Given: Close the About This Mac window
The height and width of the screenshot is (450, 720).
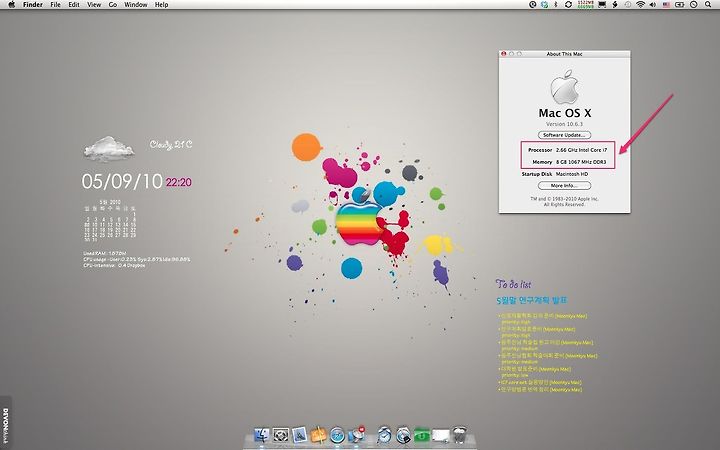Looking at the screenshot, I should (503, 54).
